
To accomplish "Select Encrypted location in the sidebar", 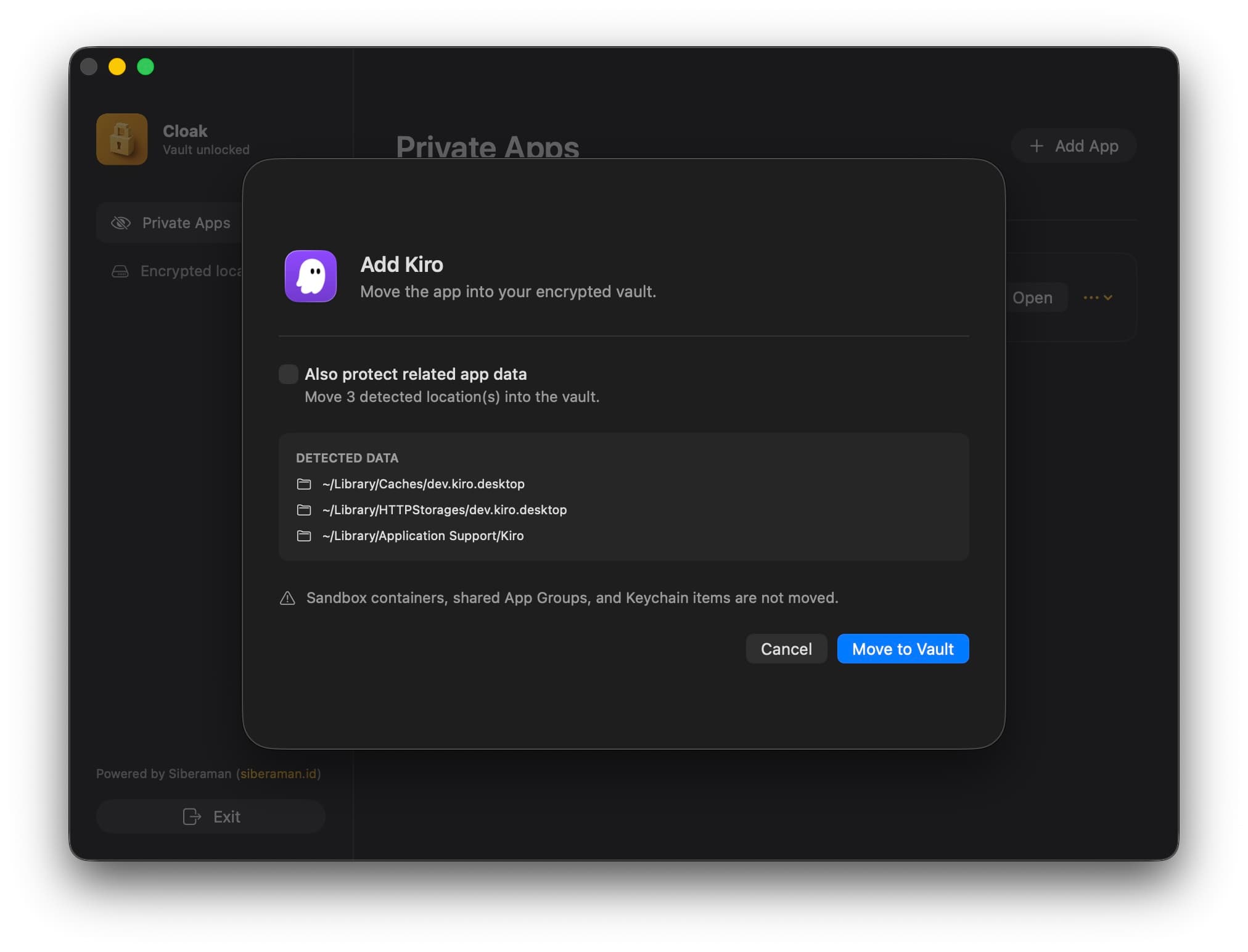I will pos(170,271).
